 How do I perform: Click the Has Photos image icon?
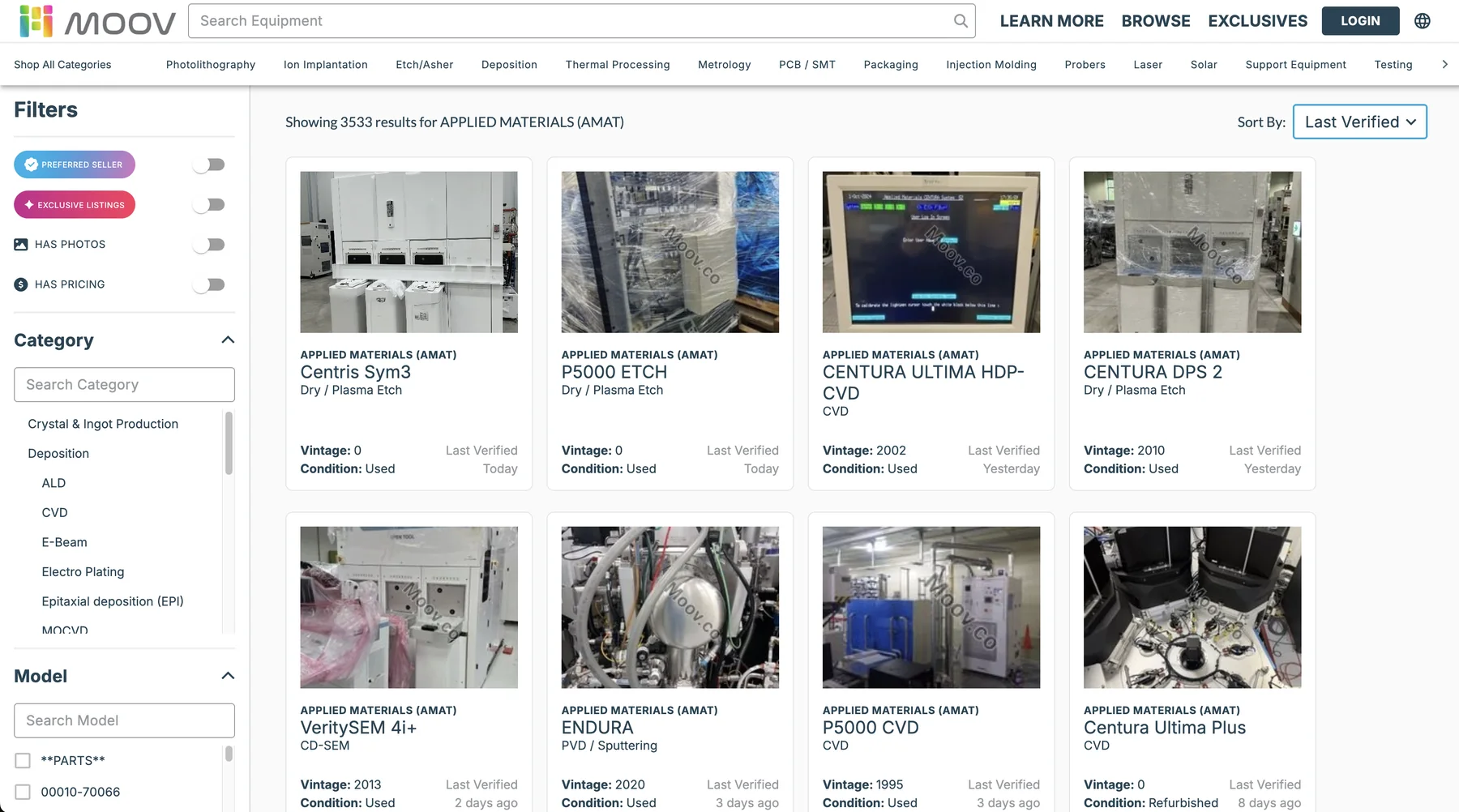(21, 244)
